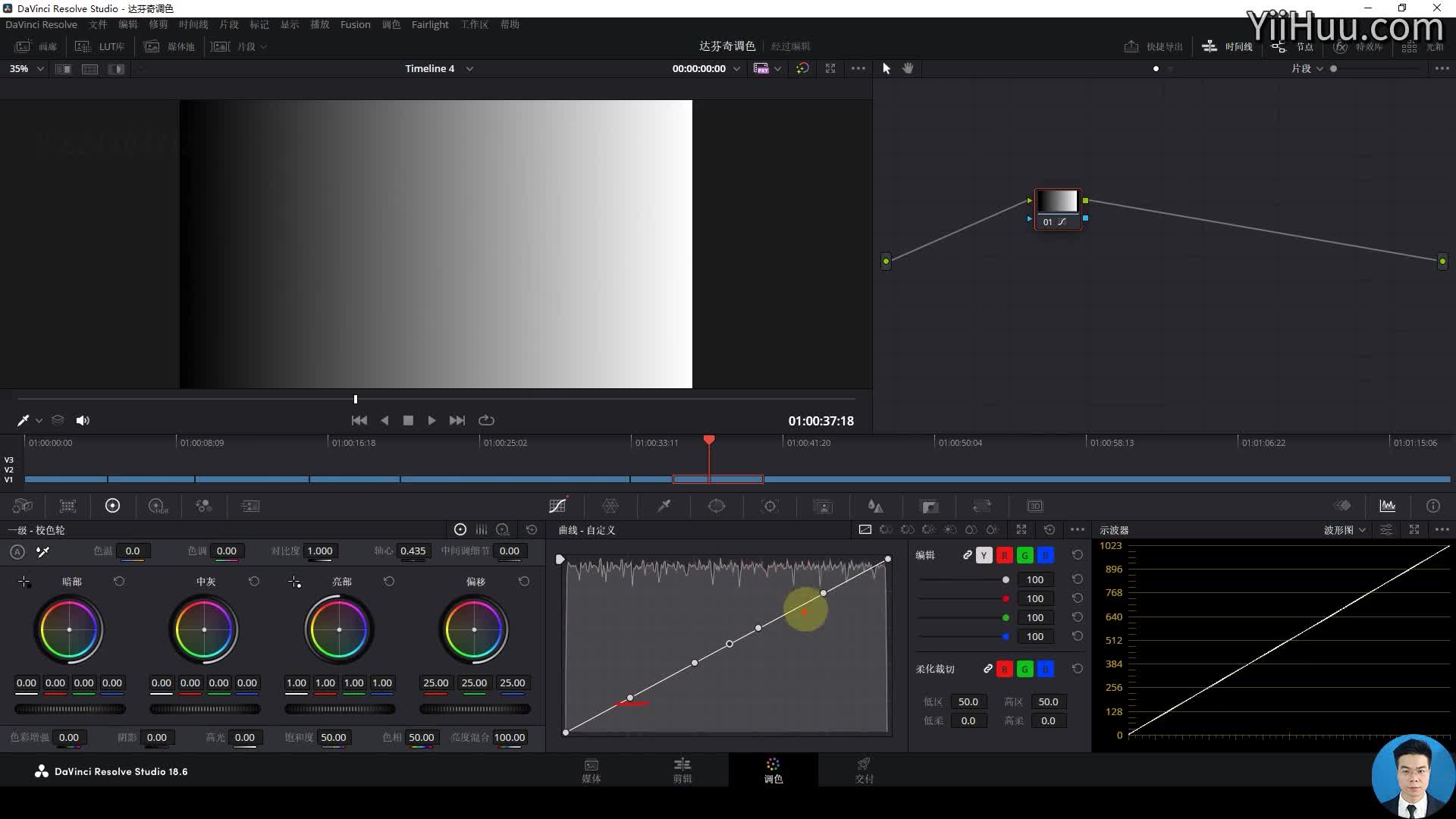
Task: Open the Camera Raw palette
Action: [23, 506]
